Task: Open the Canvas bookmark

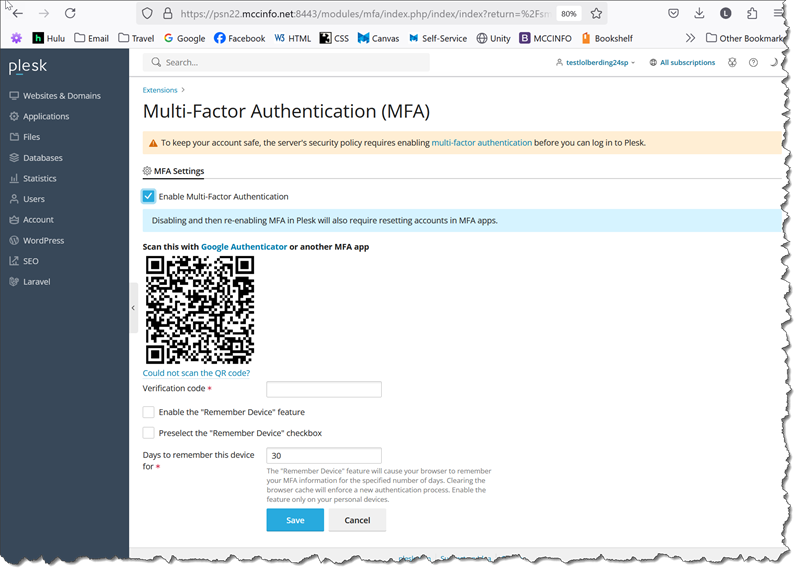Action: pos(379,38)
